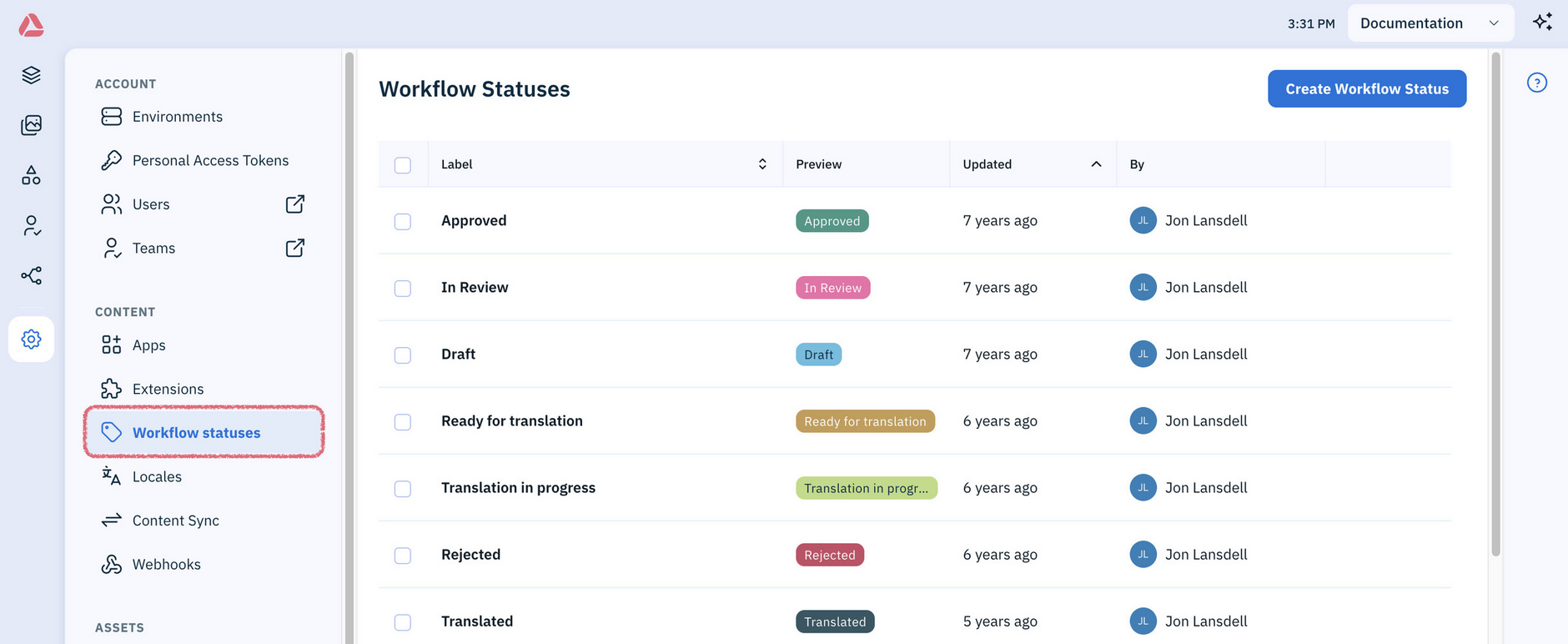Select the Translated row checkbox
Screen dimensions: 1568x644
403,621
